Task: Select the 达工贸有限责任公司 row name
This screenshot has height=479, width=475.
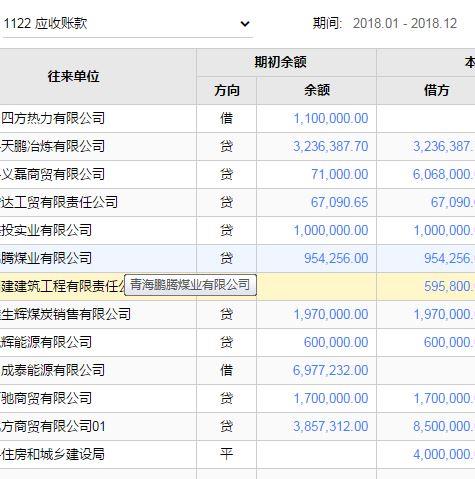Action: pos(59,202)
